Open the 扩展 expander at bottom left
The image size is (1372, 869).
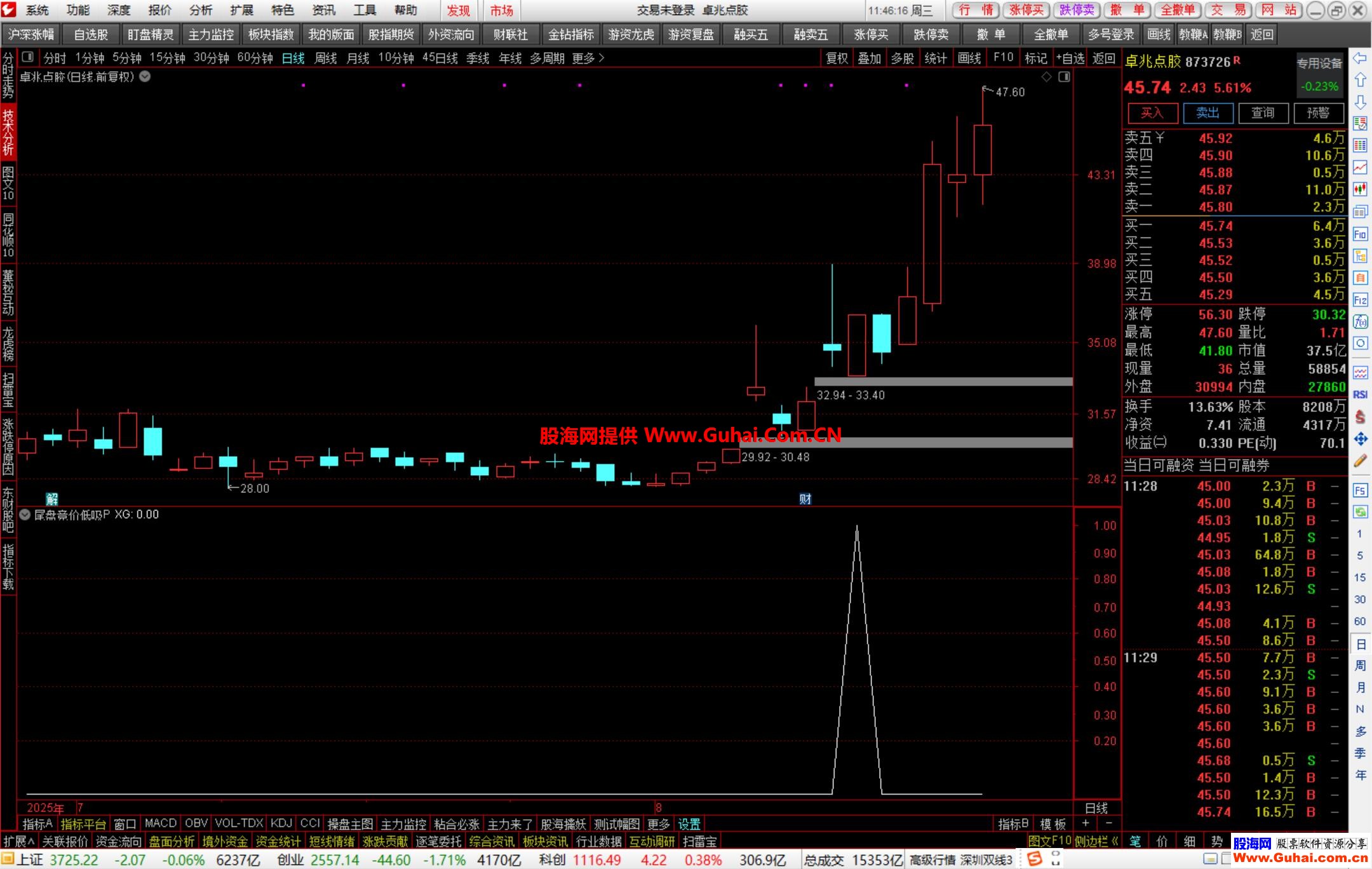tap(18, 841)
